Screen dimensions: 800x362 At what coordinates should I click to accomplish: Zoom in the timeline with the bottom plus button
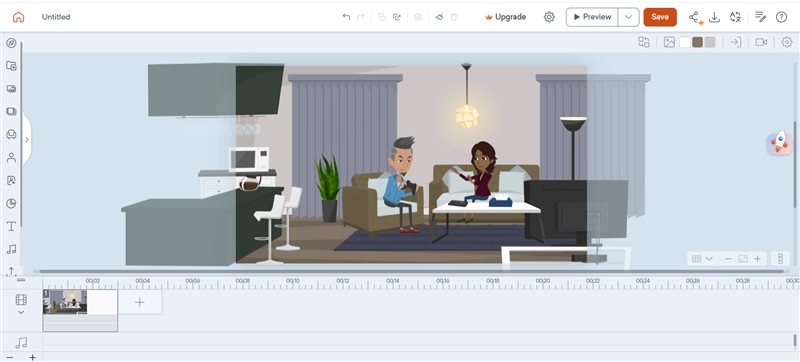(32, 357)
